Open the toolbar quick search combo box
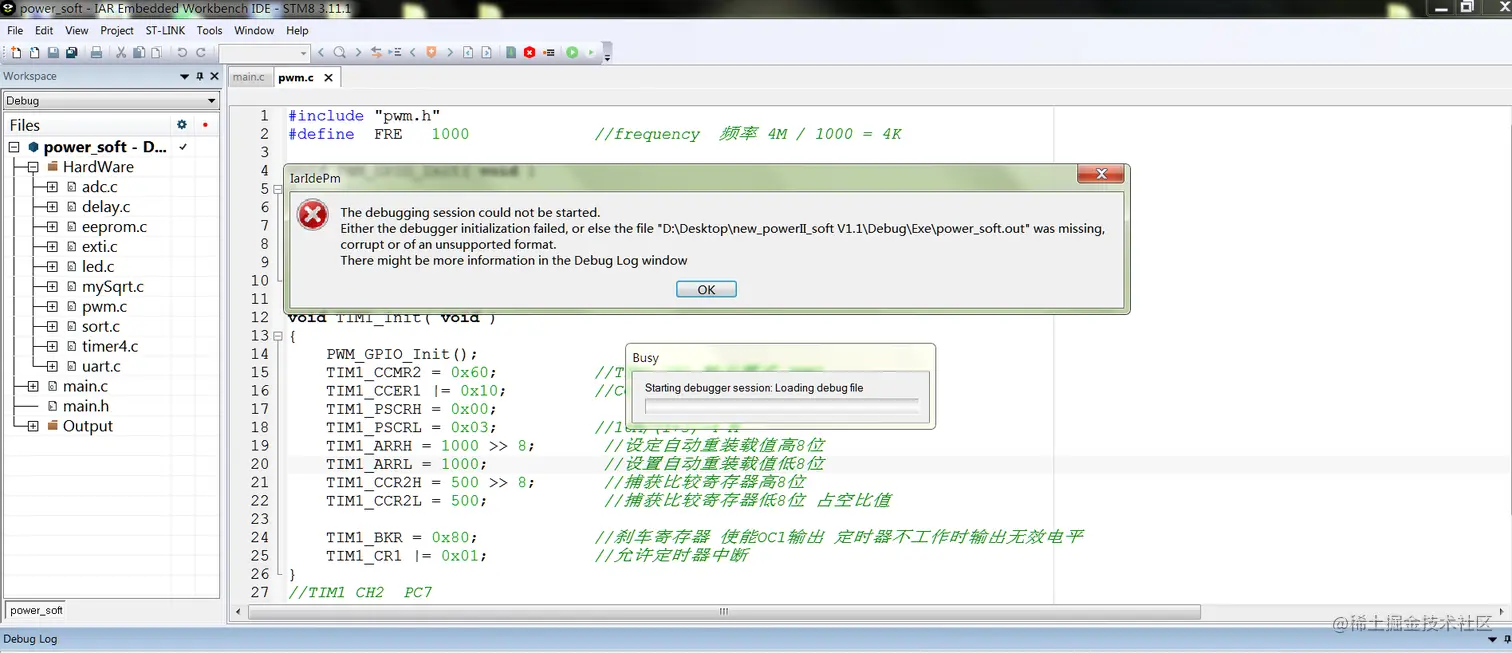1512x653 pixels. tap(264, 52)
